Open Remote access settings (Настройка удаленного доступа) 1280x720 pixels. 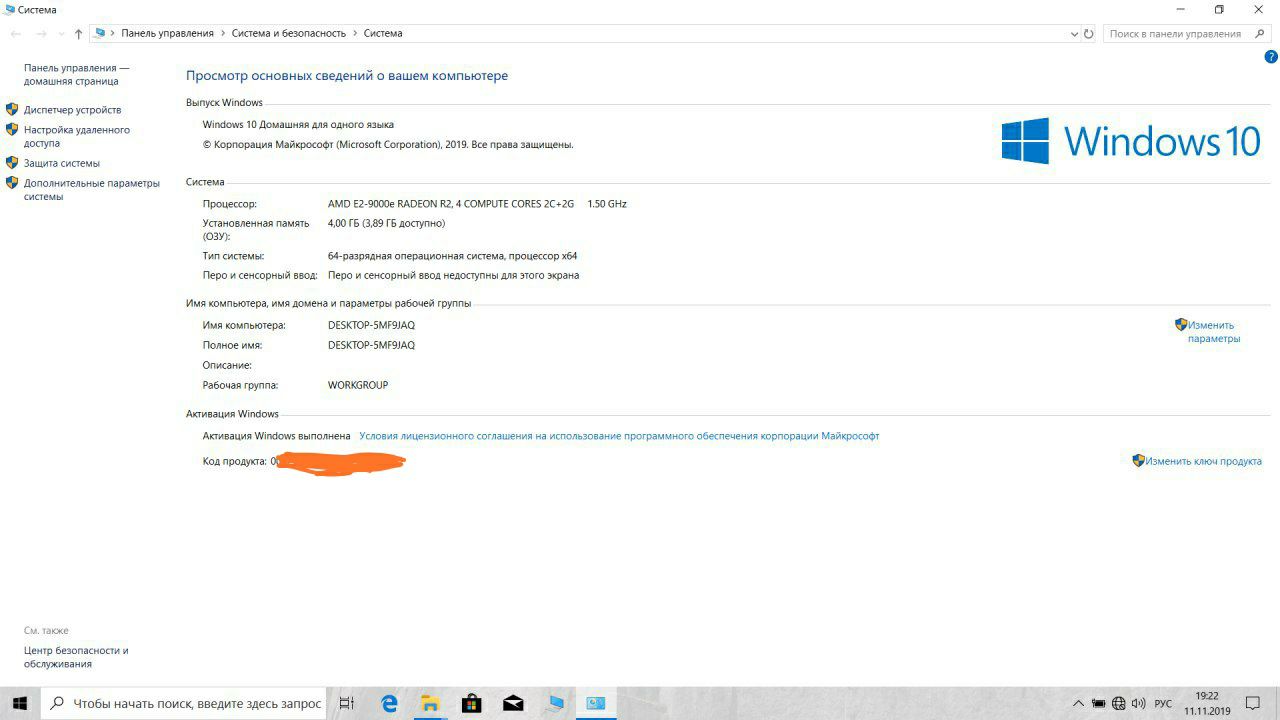77,136
